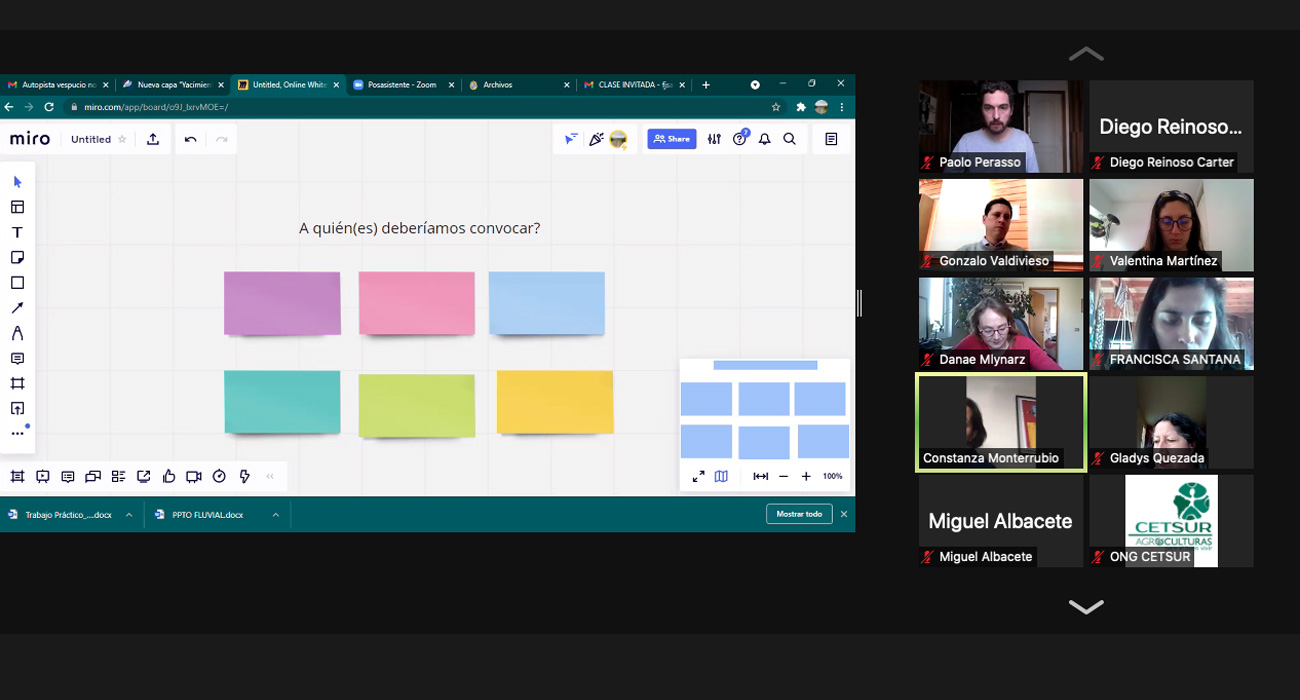Select the Frame tool in left toolbar
This screenshot has height=700, width=1300.
(17, 383)
